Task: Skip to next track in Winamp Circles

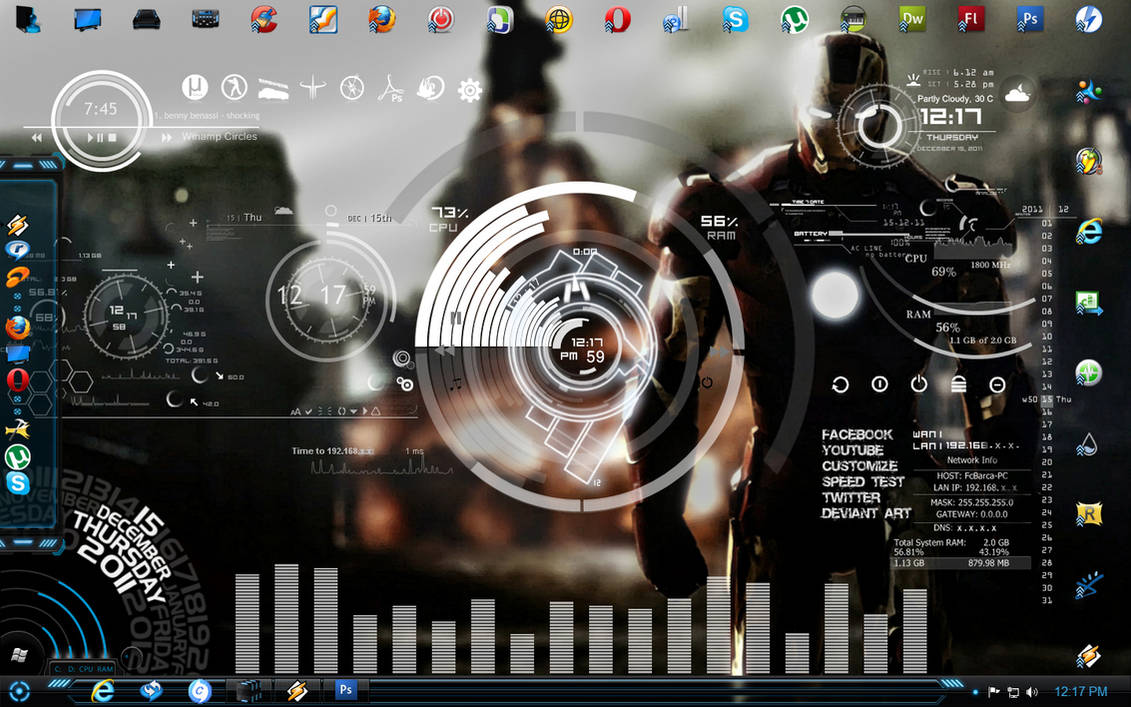Action: coord(167,137)
